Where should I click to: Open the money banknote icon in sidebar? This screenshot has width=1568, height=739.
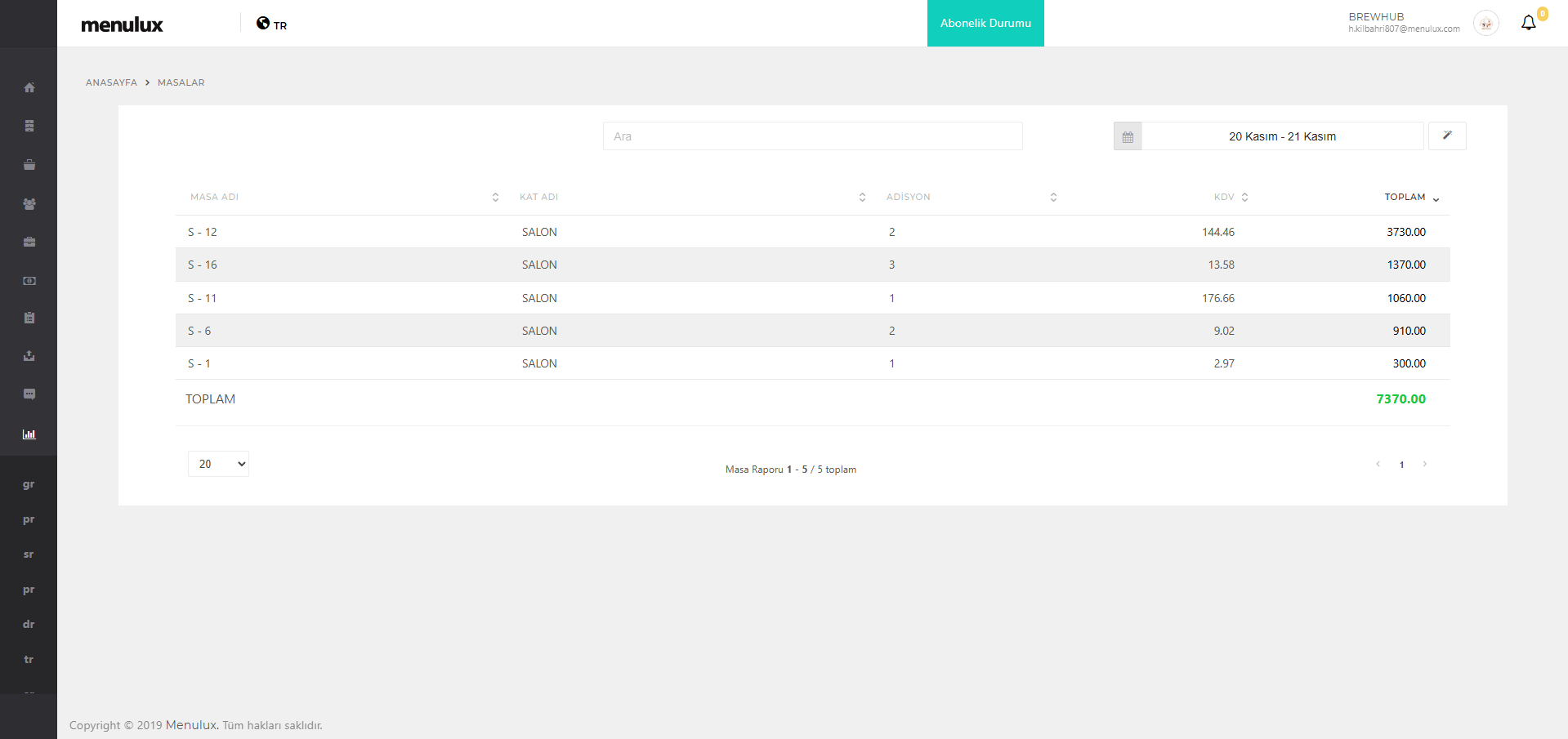click(29, 281)
